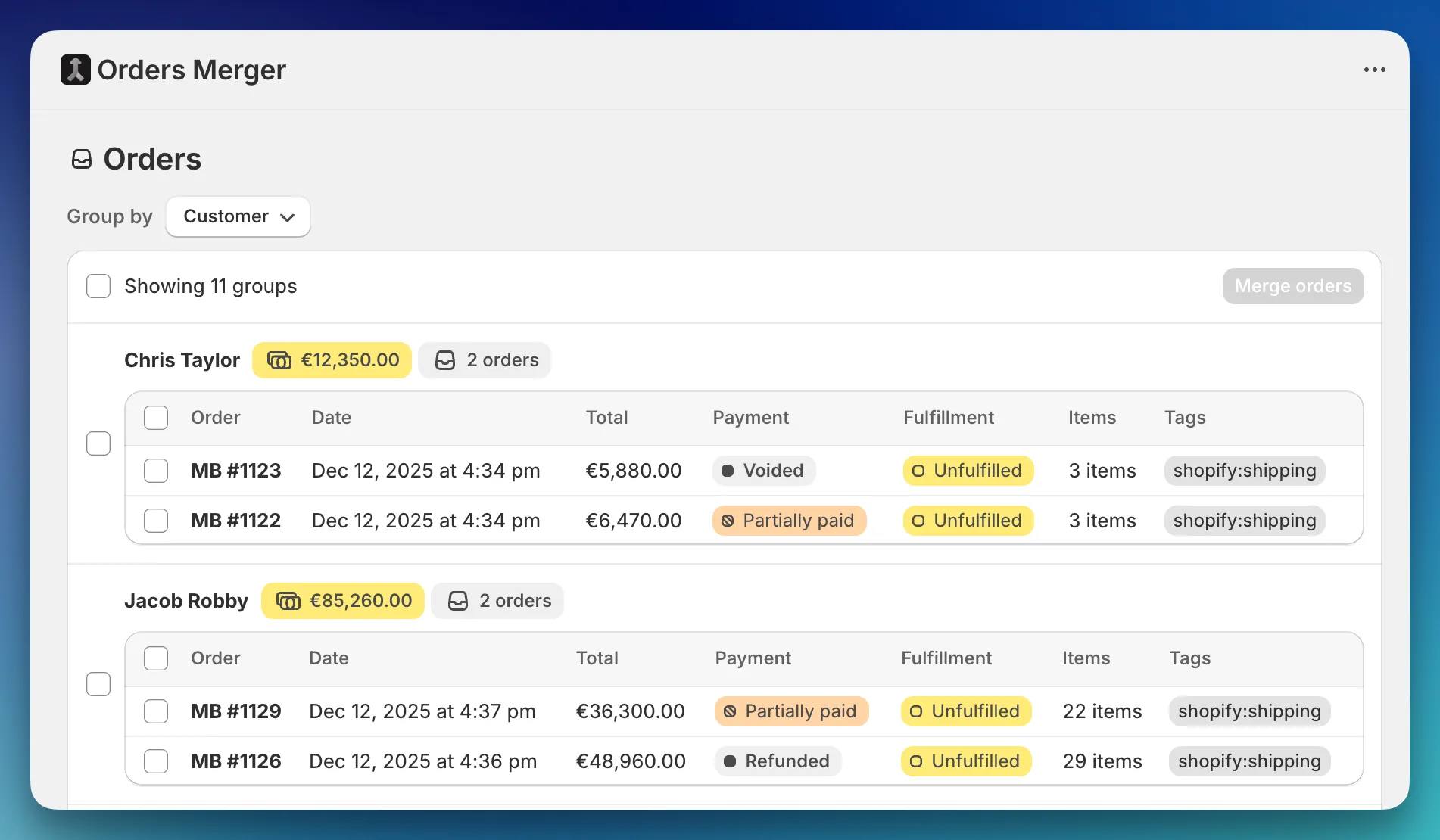Select the checkbox for order MB #1123

tap(156, 471)
